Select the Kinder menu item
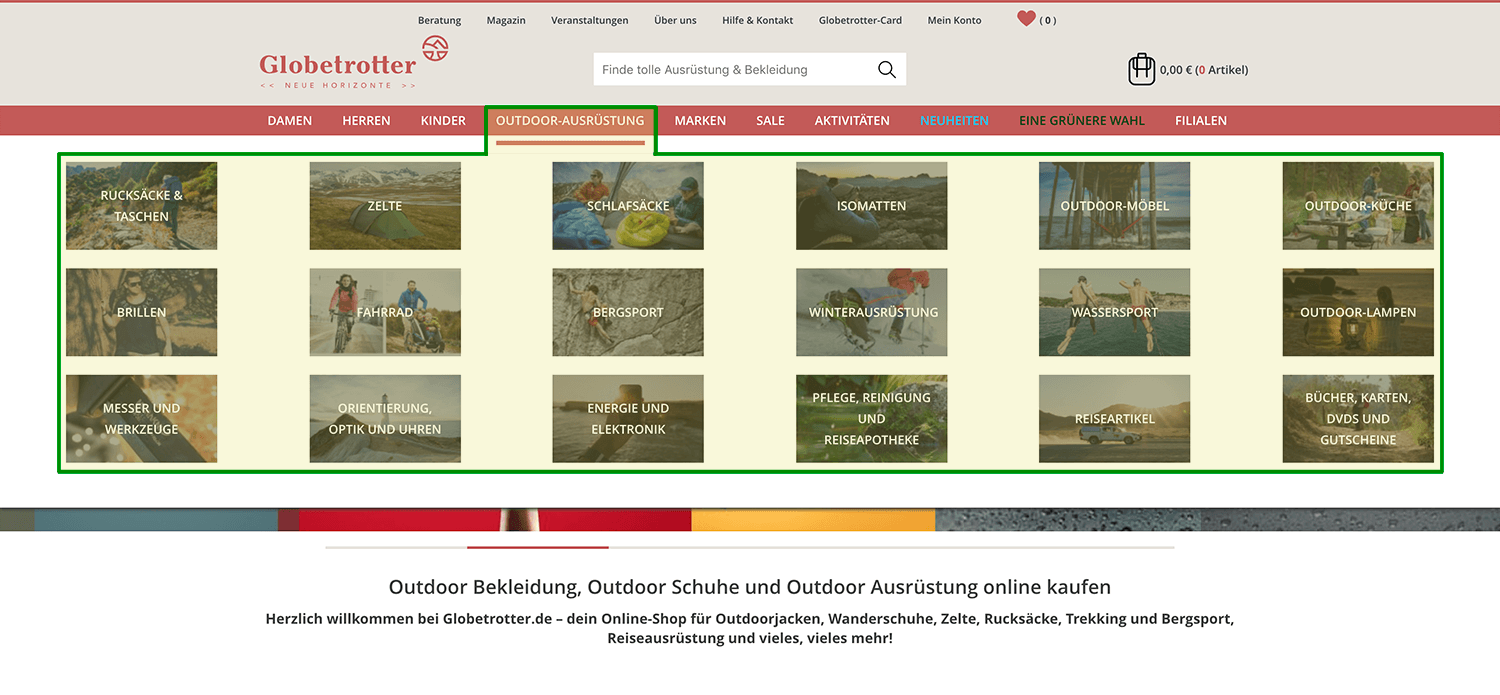The width and height of the screenshot is (1500, 695). (443, 120)
